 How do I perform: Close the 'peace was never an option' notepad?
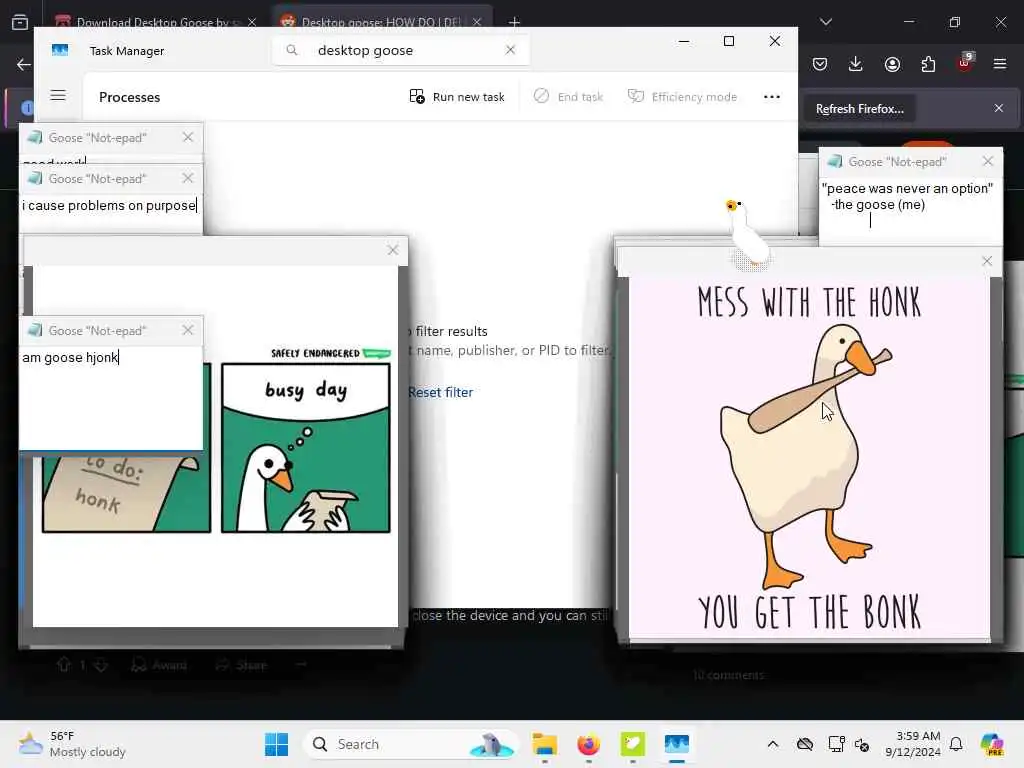pyautogui.click(x=987, y=161)
